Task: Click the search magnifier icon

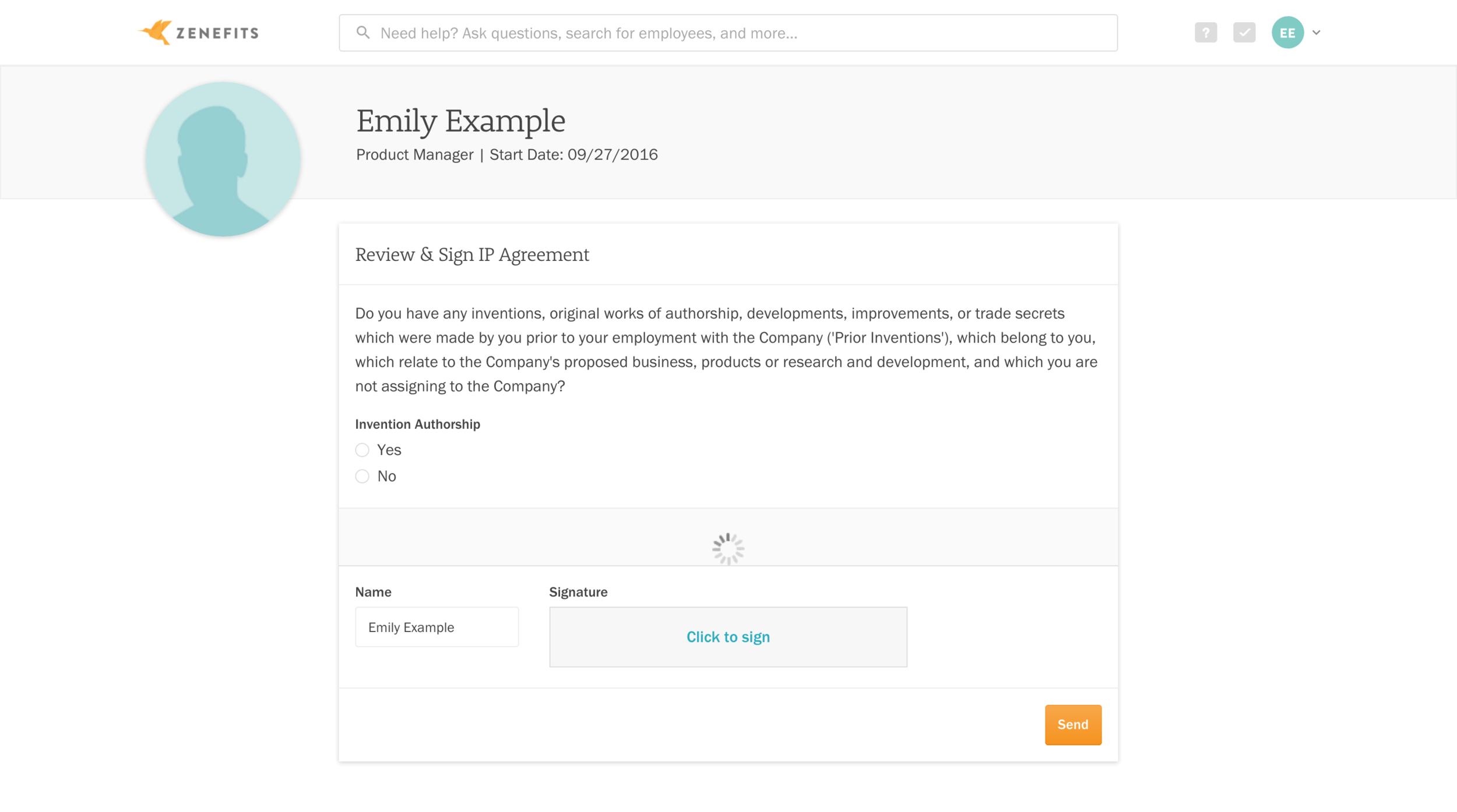Action: [x=363, y=33]
